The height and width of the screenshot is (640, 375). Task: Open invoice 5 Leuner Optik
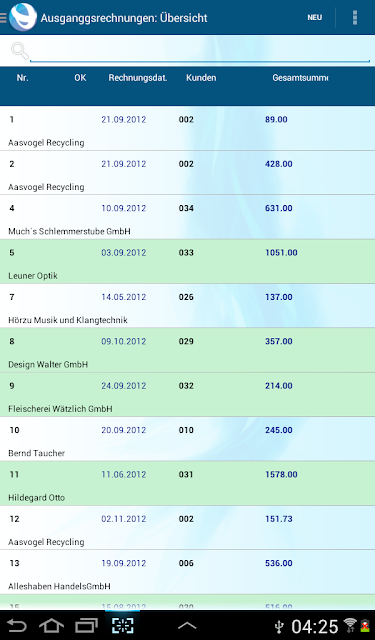(187, 262)
